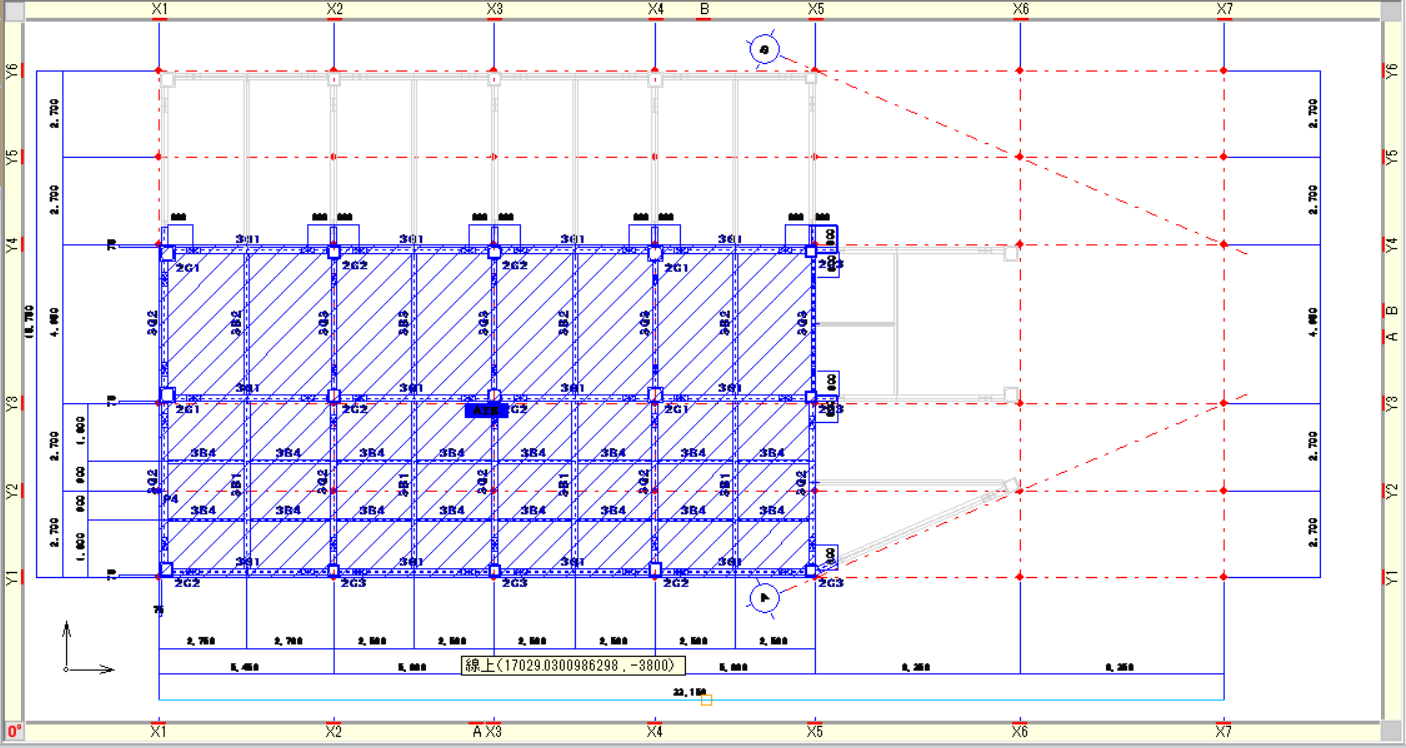Click the red grid node at X6-Y6
Image resolution: width=1406 pixels, height=748 pixels.
click(x=1020, y=70)
